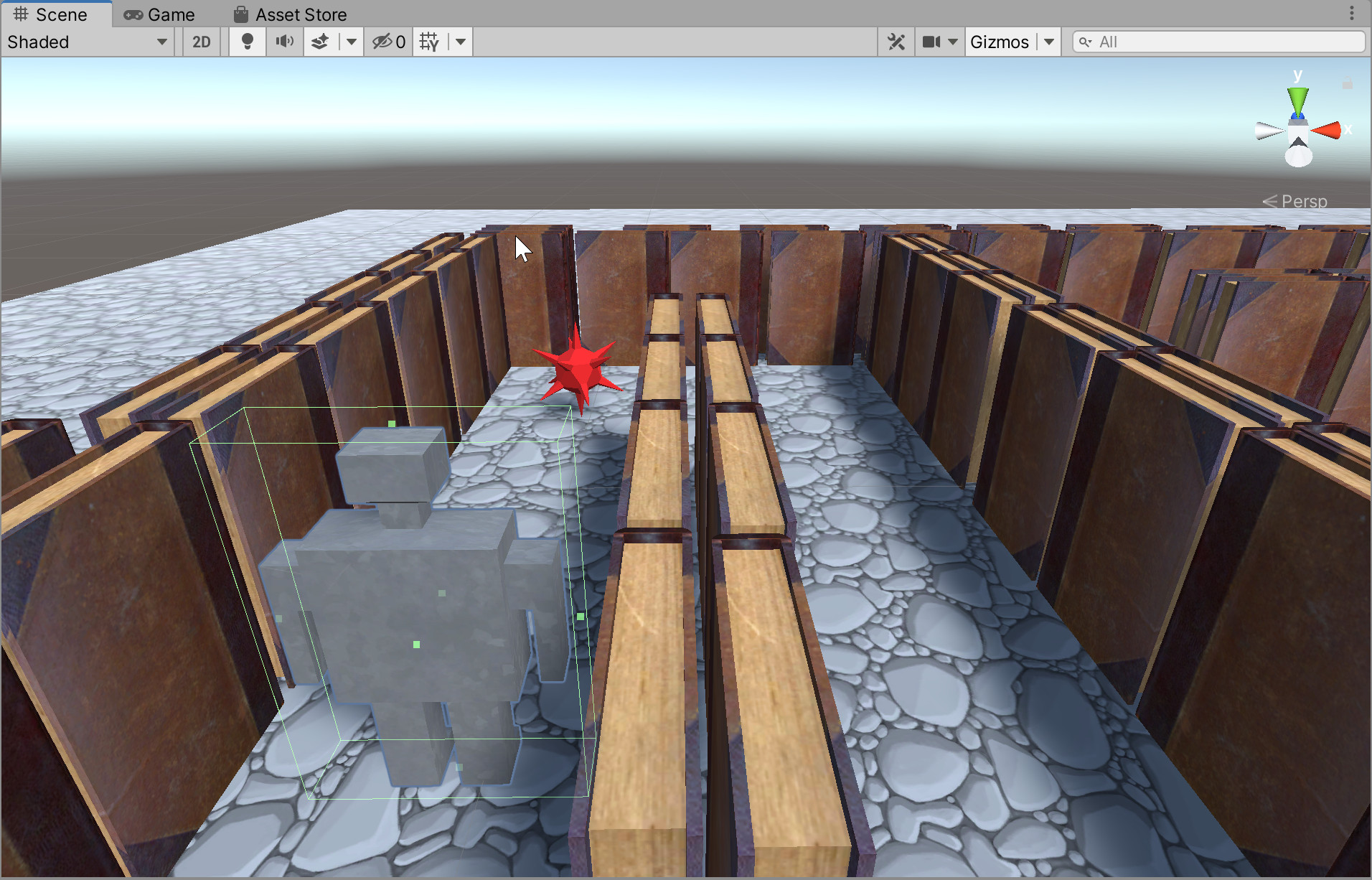The image size is (1372, 880).
Task: Expand the grid settings dropdown arrow
Action: pos(461,42)
